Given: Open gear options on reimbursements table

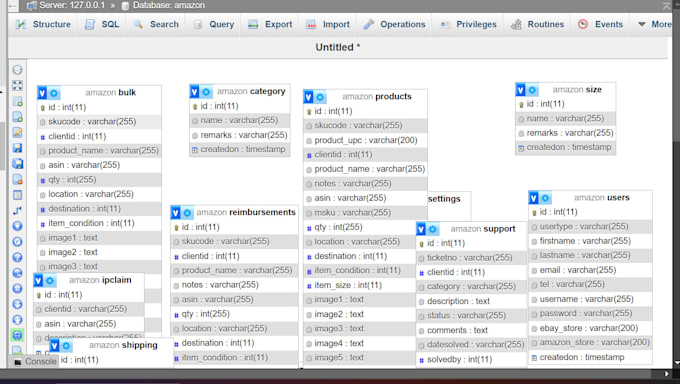Looking at the screenshot, I should [x=187, y=213].
